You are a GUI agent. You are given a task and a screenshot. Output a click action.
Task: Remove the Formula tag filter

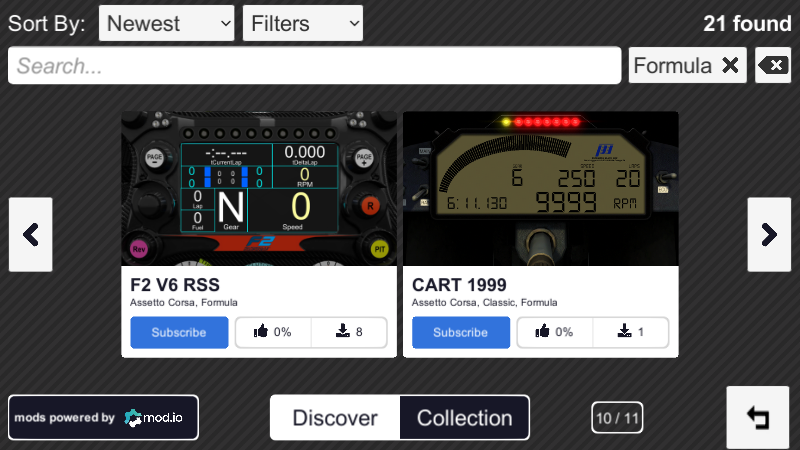730,65
